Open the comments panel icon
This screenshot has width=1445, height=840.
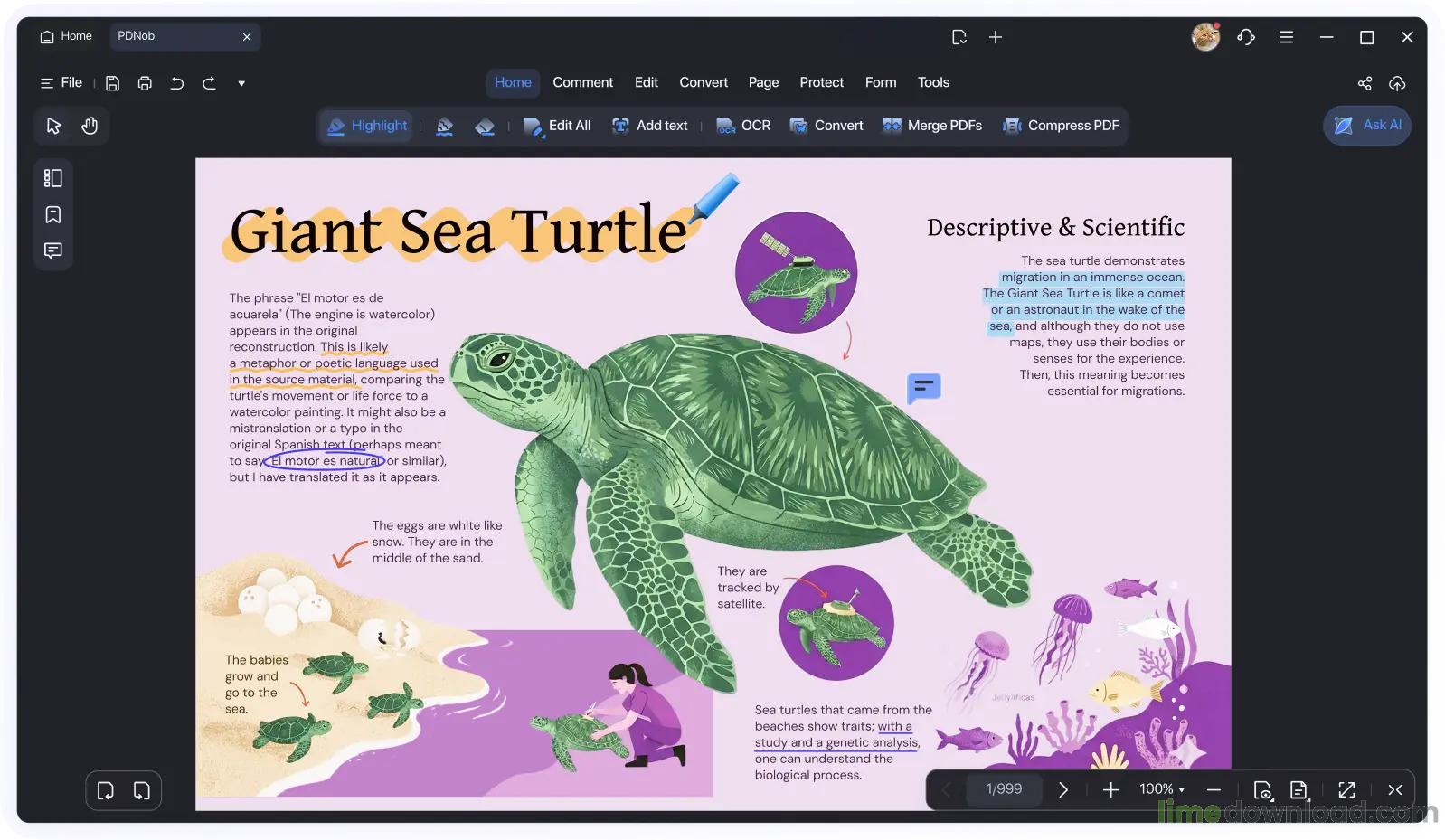(53, 250)
